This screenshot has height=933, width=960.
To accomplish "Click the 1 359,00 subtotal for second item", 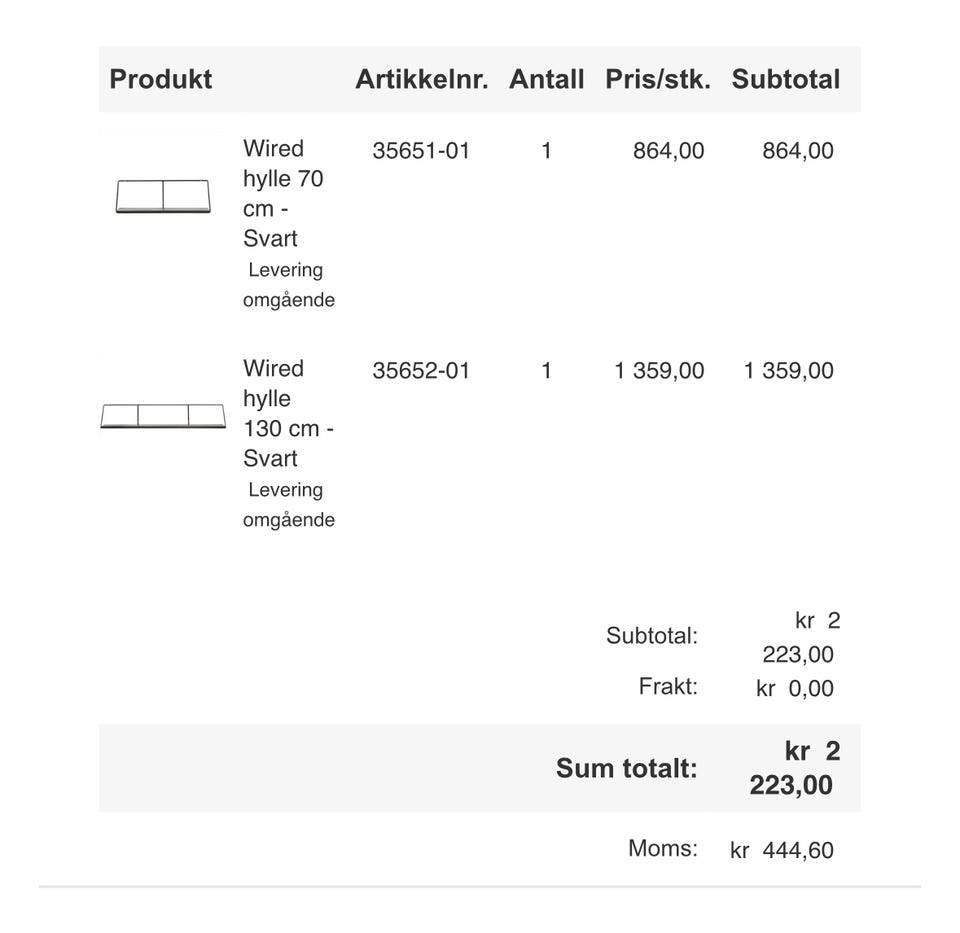I will pyautogui.click(x=789, y=370).
